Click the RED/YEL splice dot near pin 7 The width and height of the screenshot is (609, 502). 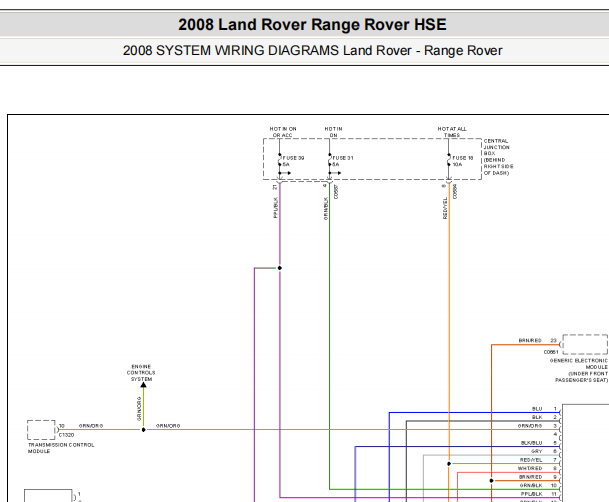pos(449,464)
